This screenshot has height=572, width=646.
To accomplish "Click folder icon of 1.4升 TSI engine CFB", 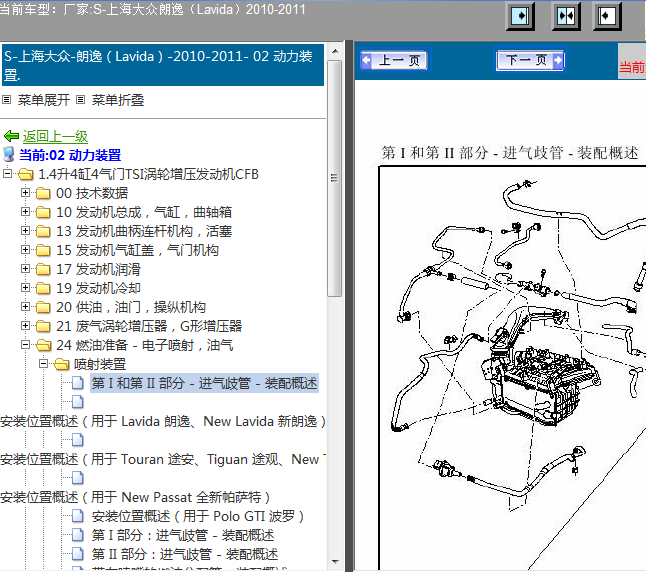I will tap(25, 174).
